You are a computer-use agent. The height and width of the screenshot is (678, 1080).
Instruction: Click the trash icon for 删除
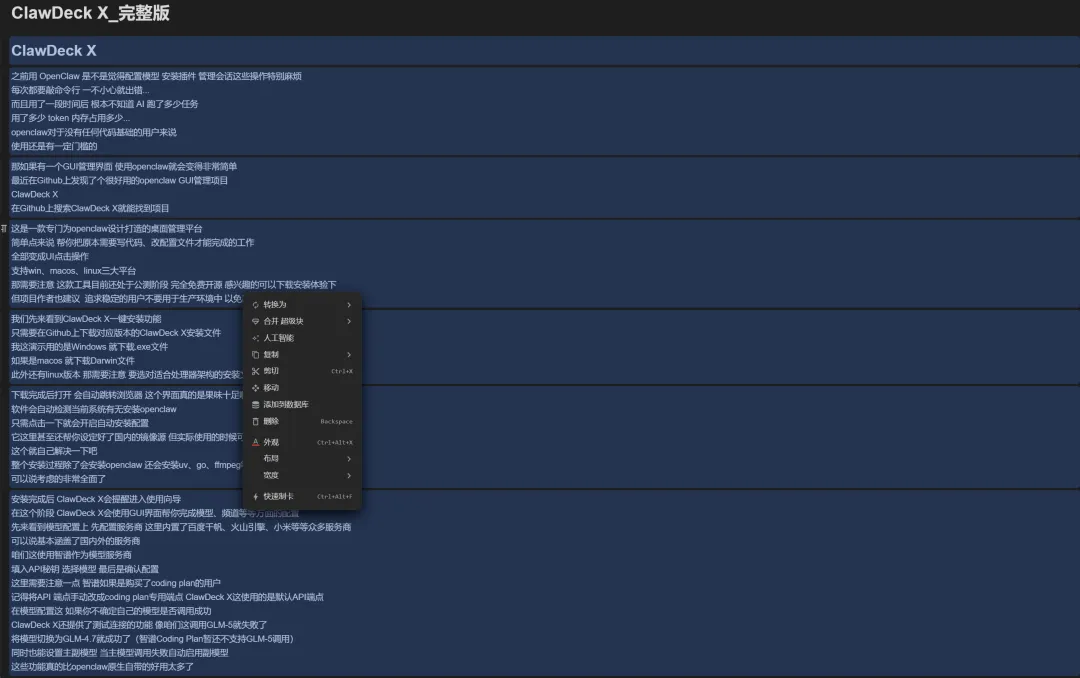256,422
